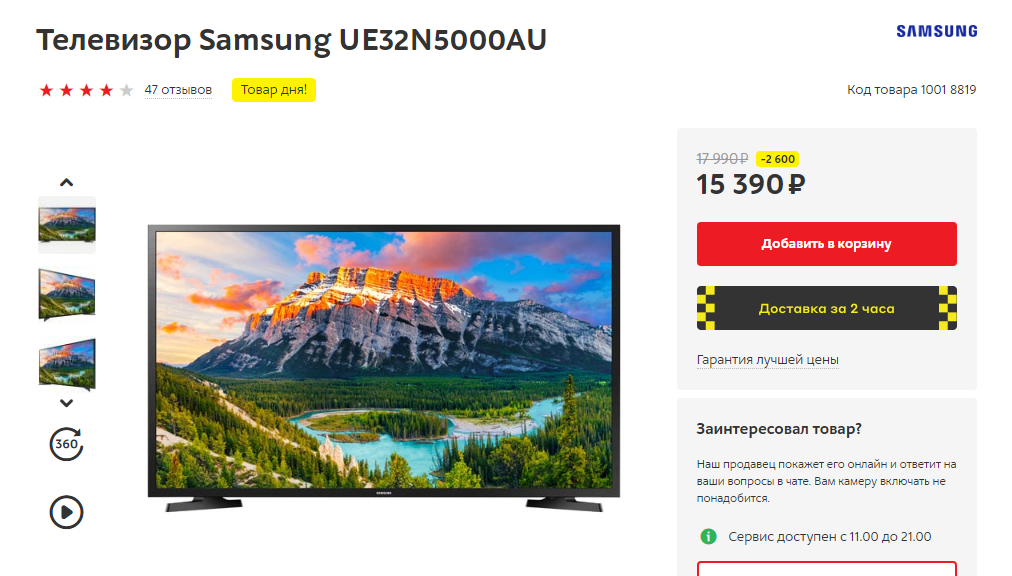The height and width of the screenshot is (576, 1012).
Task: Open the 47 отзывов reviews link
Action: coord(178,90)
